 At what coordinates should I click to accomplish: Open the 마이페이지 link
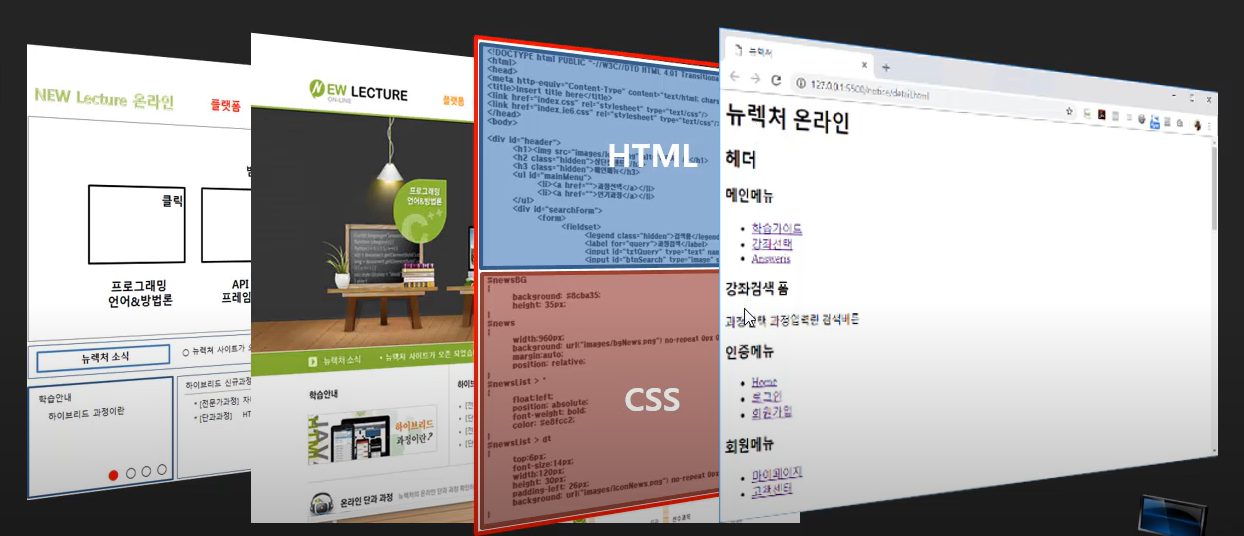coord(777,473)
